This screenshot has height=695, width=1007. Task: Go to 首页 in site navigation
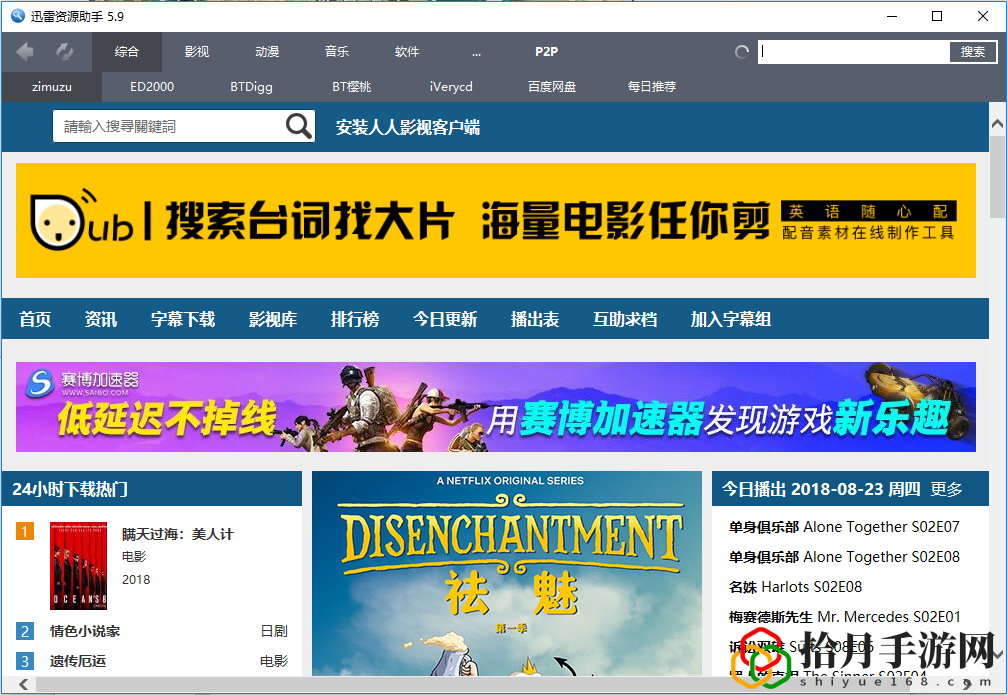(x=35, y=319)
